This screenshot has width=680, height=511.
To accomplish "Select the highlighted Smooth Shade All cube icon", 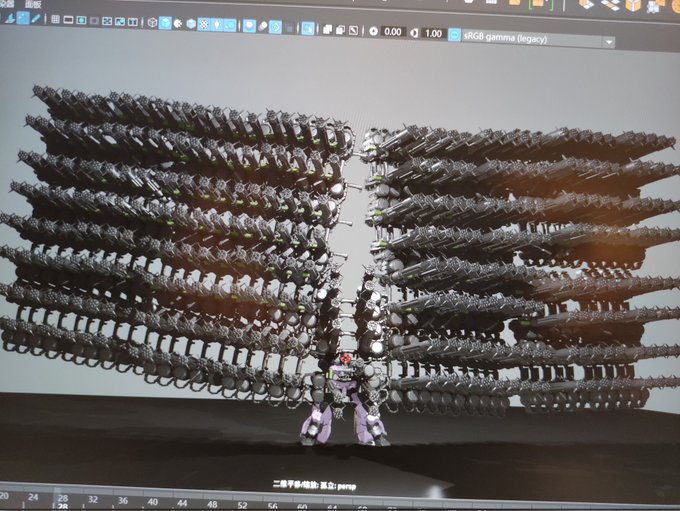I will click(x=165, y=23).
